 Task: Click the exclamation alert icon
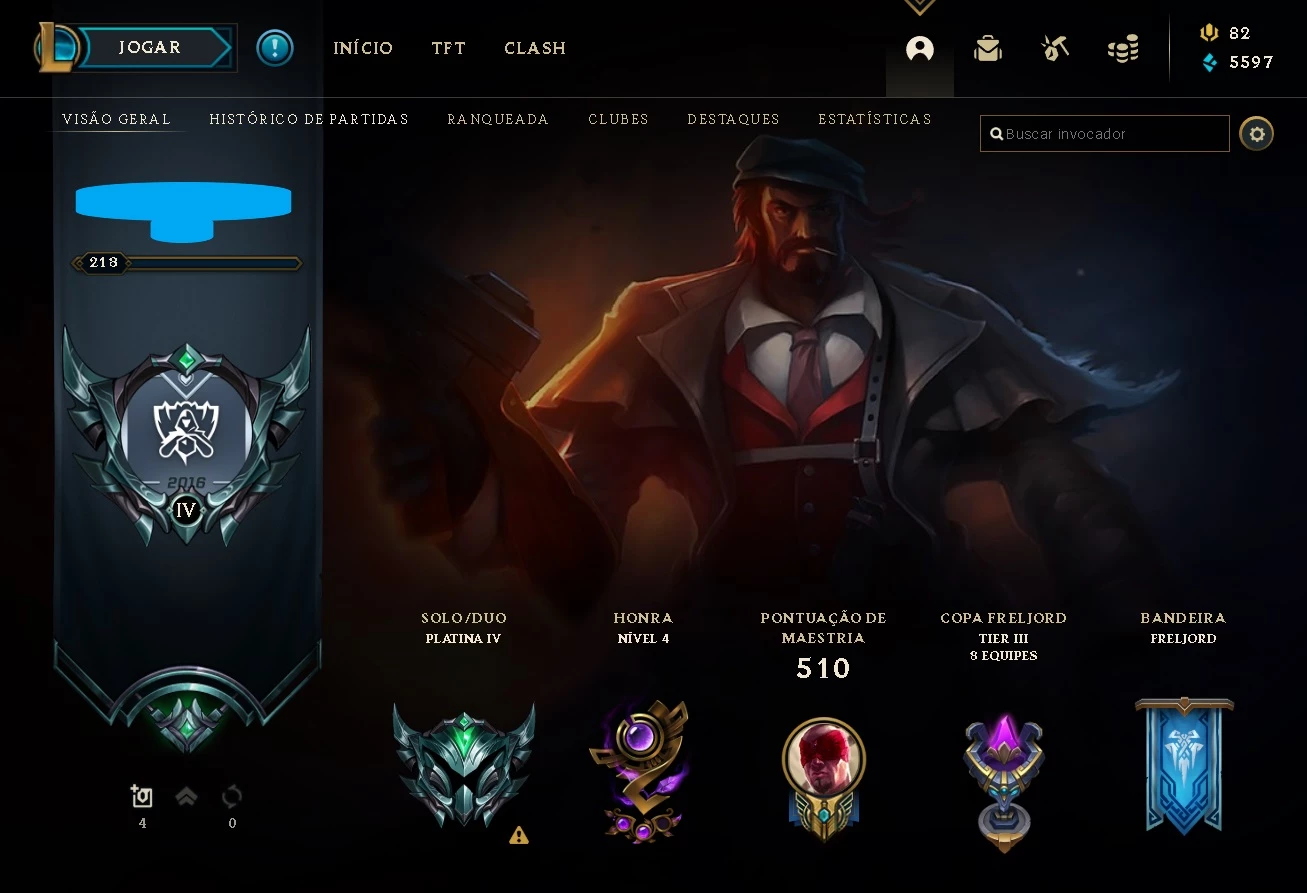pyautogui.click(x=275, y=48)
